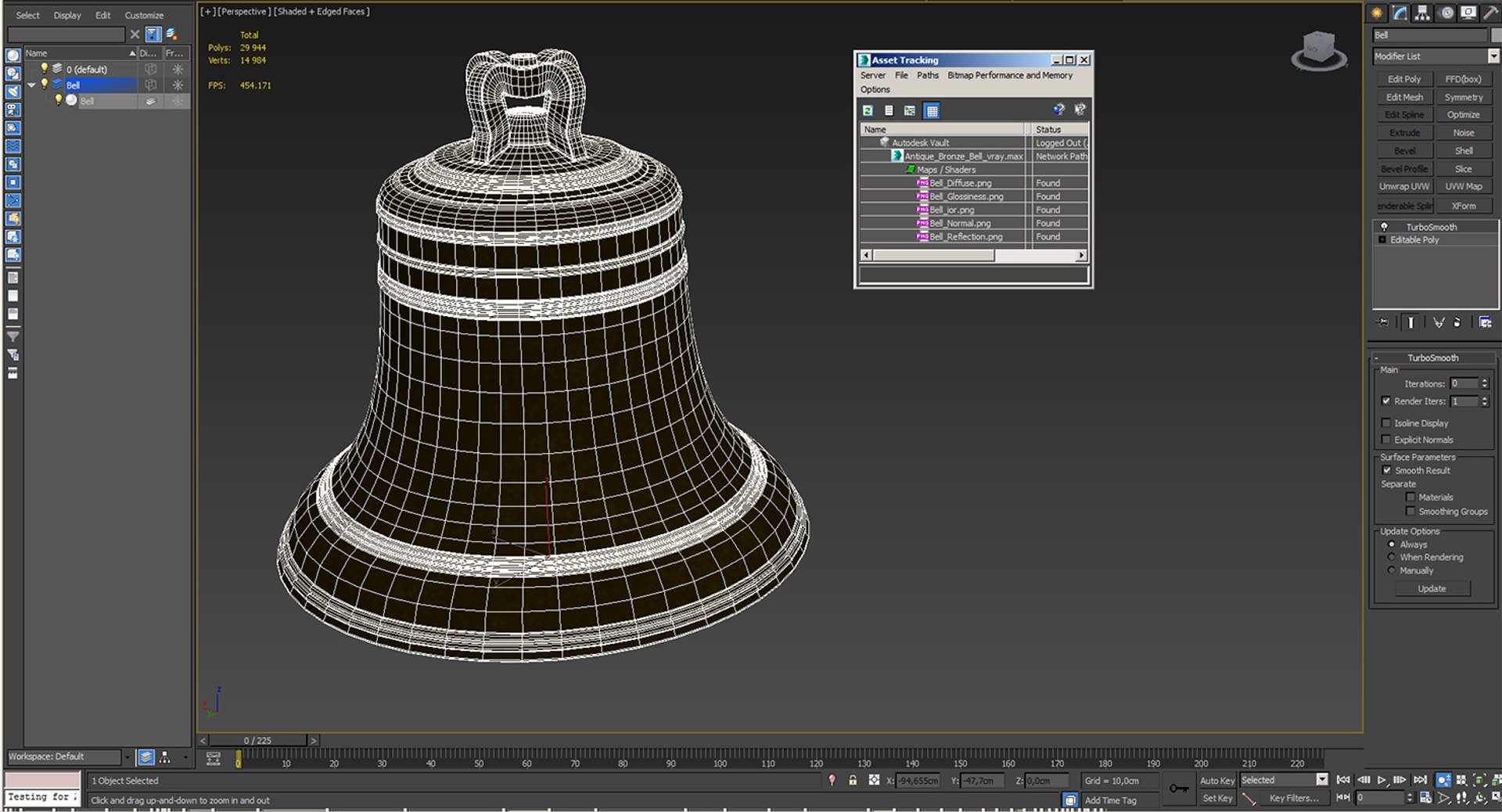Click the selection lock icon in status bar

pos(853,780)
